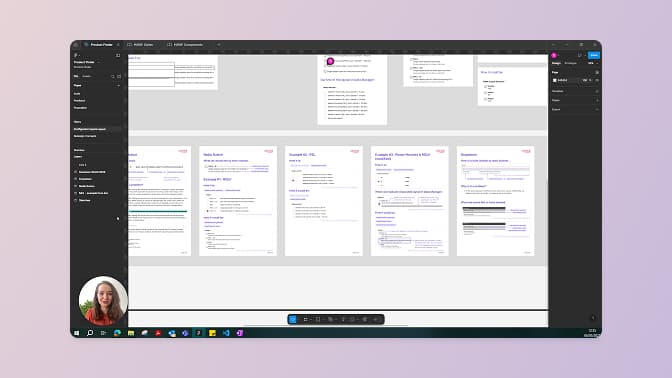Open new tab with plus button
The width and height of the screenshot is (672, 378).
point(219,45)
